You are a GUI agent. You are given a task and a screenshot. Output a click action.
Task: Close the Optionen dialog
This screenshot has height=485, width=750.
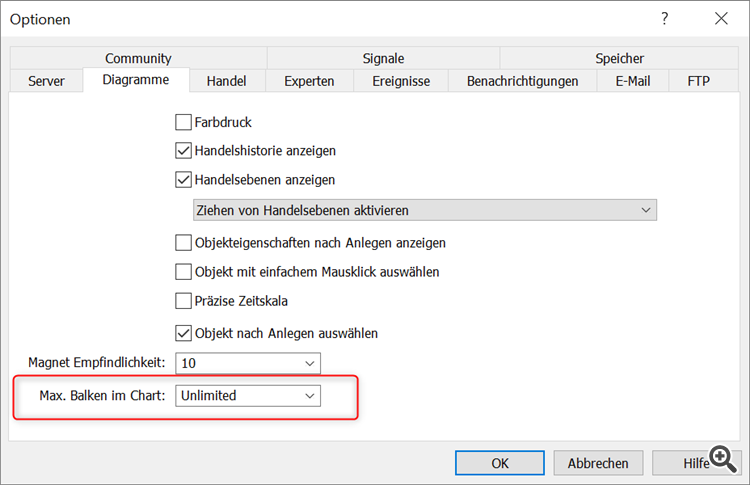point(721,19)
